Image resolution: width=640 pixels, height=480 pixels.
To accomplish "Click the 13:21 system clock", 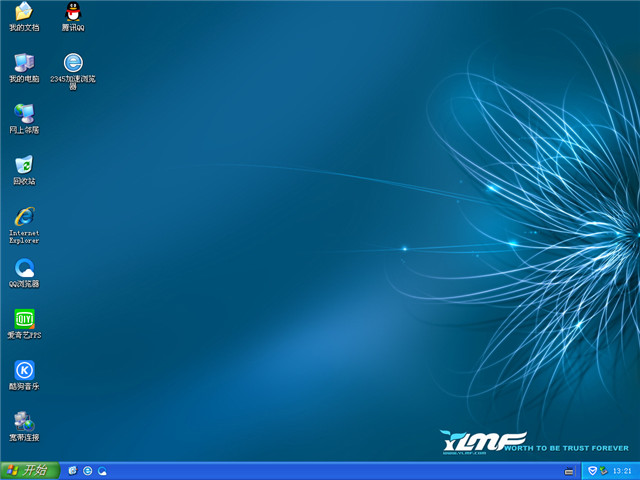I will click(621, 470).
